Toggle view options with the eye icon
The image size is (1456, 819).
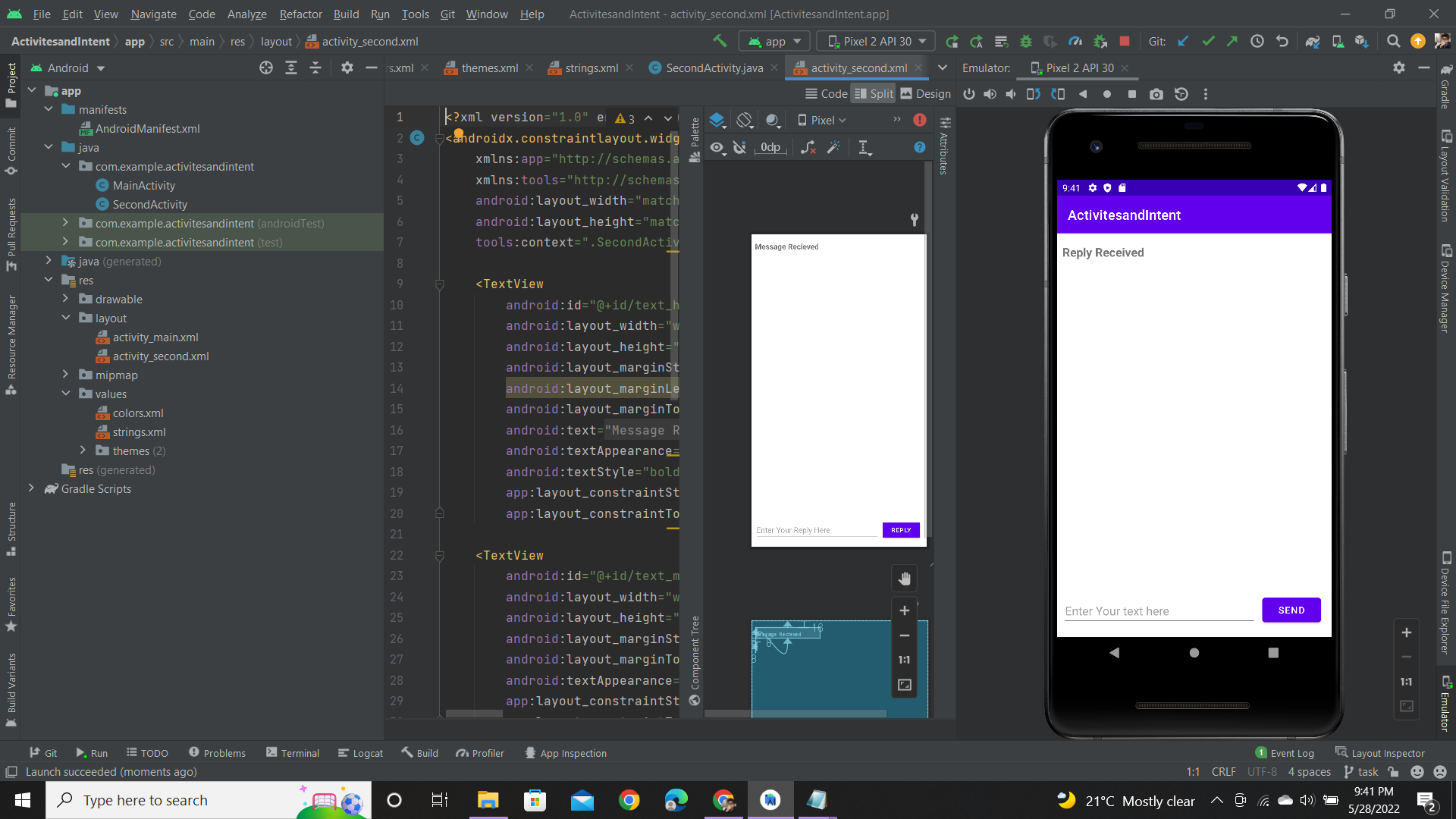(717, 147)
